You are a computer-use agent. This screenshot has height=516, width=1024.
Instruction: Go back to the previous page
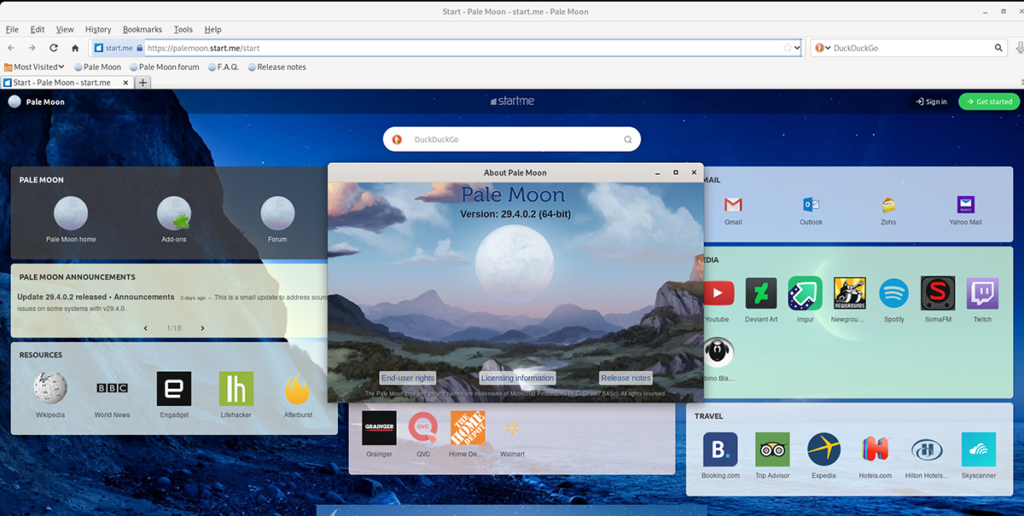coord(11,48)
